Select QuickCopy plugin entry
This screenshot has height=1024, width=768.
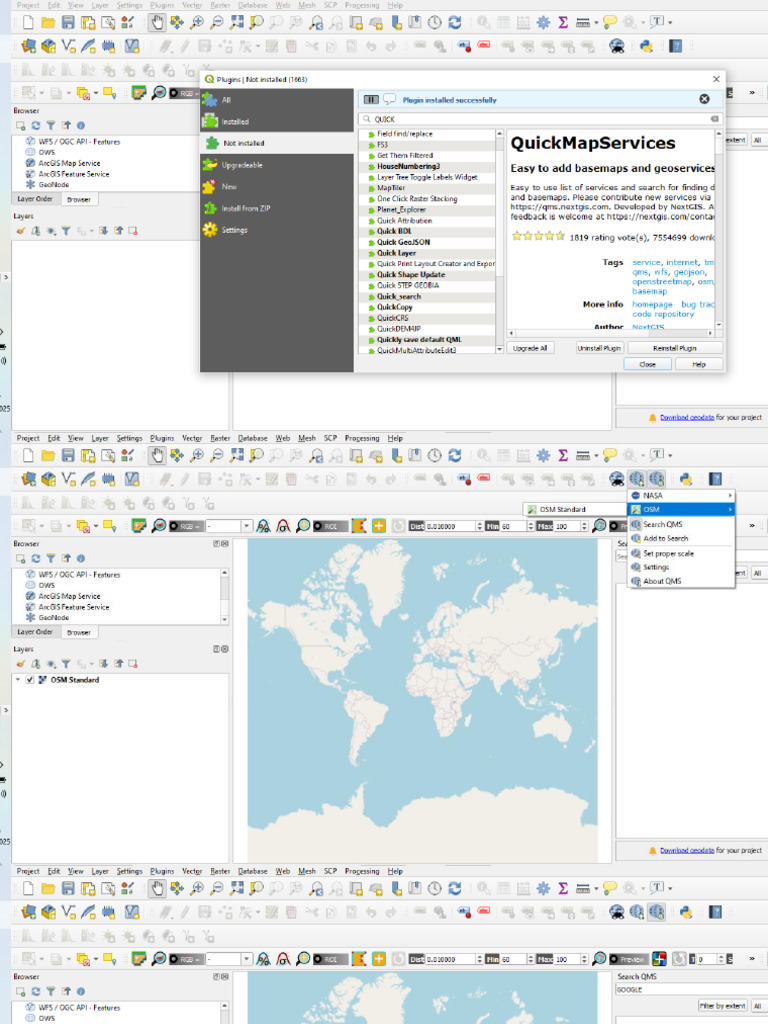pos(394,308)
